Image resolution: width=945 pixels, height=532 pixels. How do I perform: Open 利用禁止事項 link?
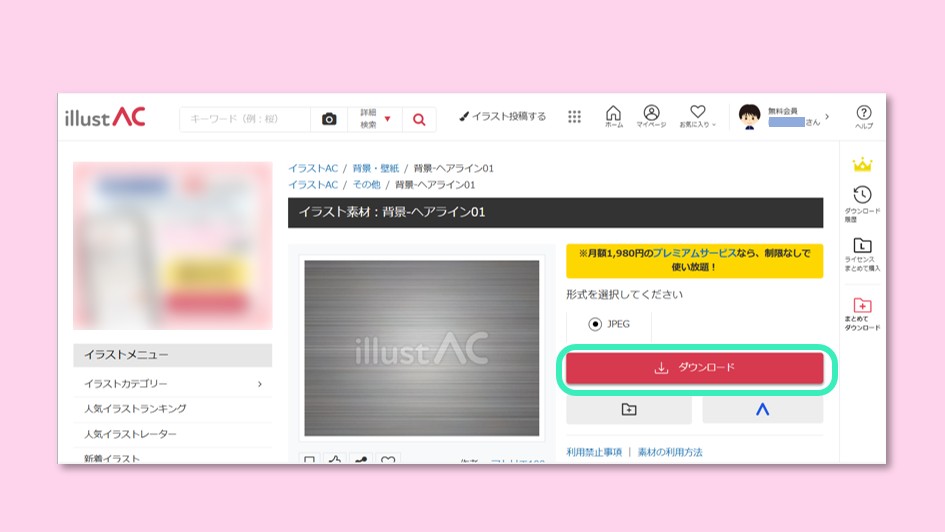[x=594, y=452]
